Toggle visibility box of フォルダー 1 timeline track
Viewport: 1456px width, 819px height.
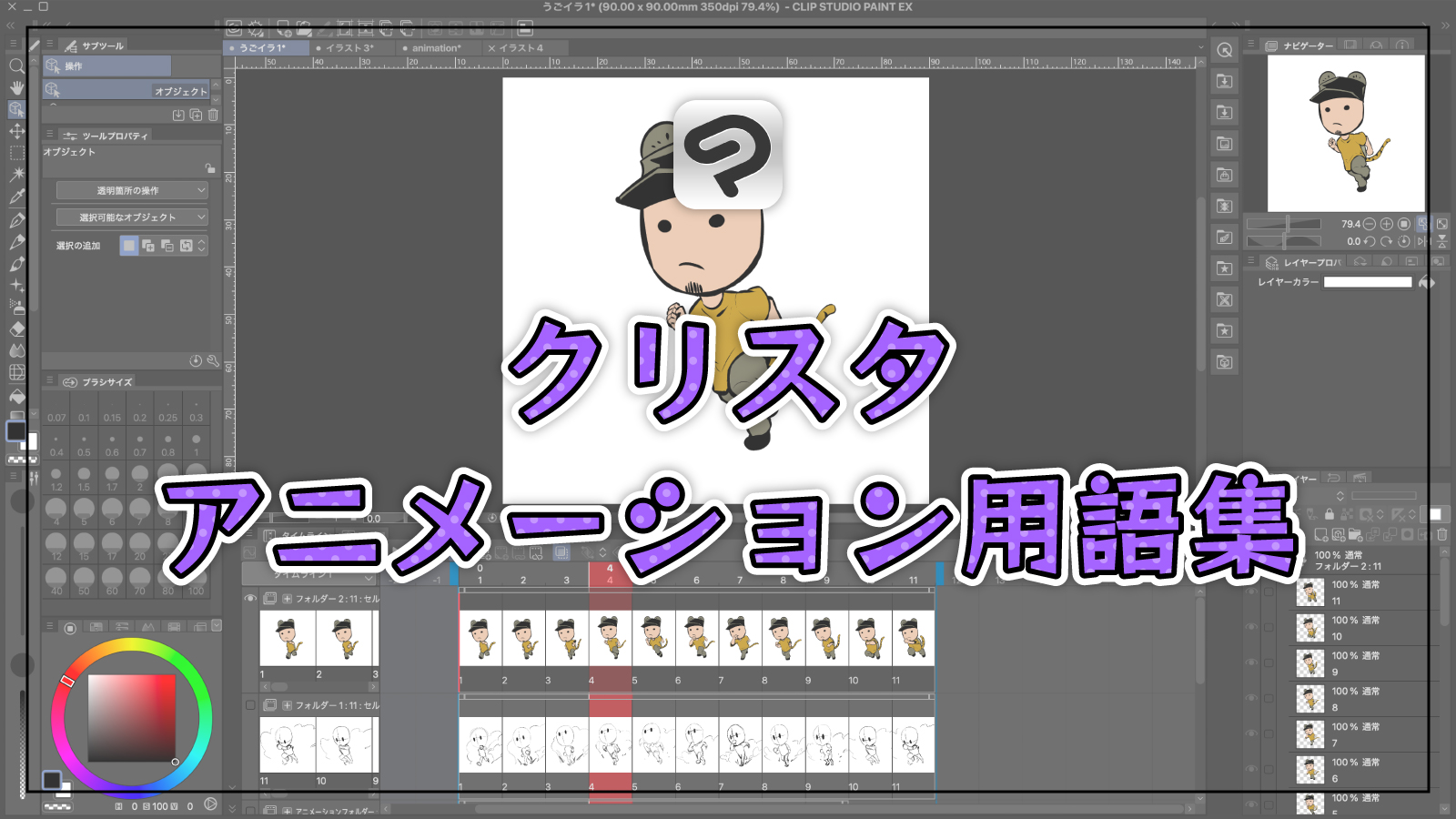pyautogui.click(x=250, y=705)
